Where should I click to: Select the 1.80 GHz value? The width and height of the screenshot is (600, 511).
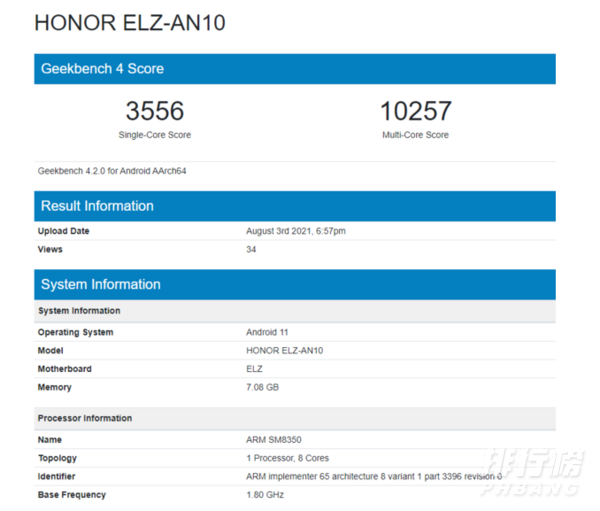click(265, 495)
